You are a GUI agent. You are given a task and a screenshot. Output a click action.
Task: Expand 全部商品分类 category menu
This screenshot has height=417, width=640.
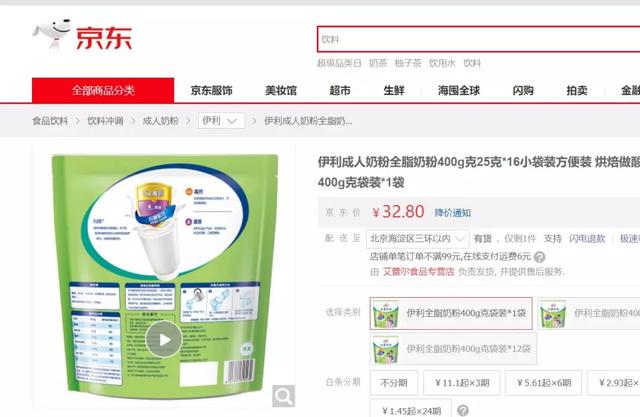[103, 90]
